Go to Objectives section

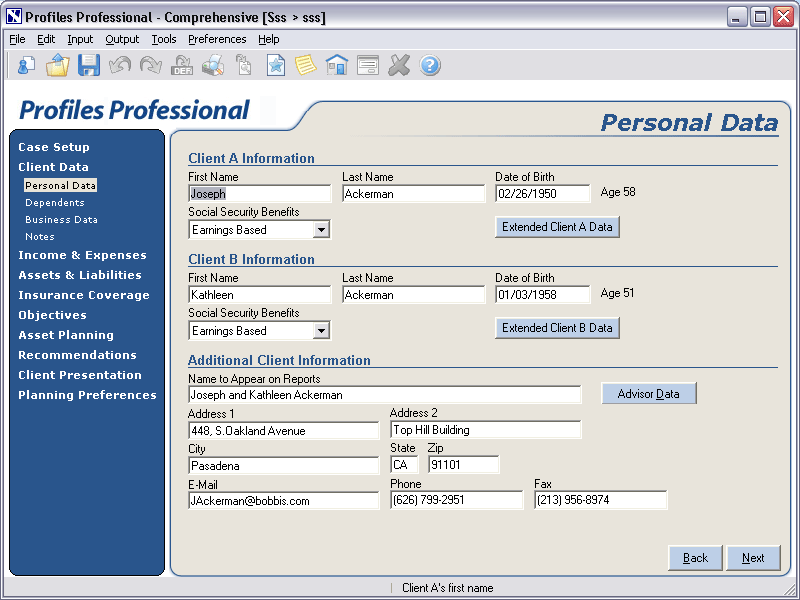coord(52,315)
